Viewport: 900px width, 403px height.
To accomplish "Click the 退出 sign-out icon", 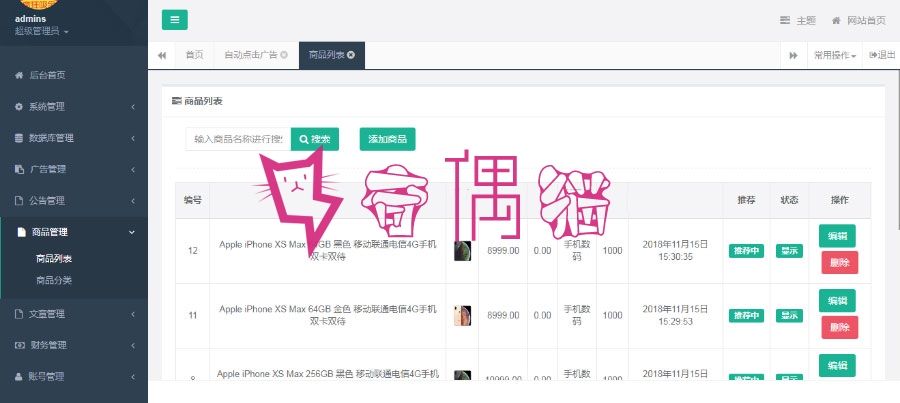I will (873, 55).
